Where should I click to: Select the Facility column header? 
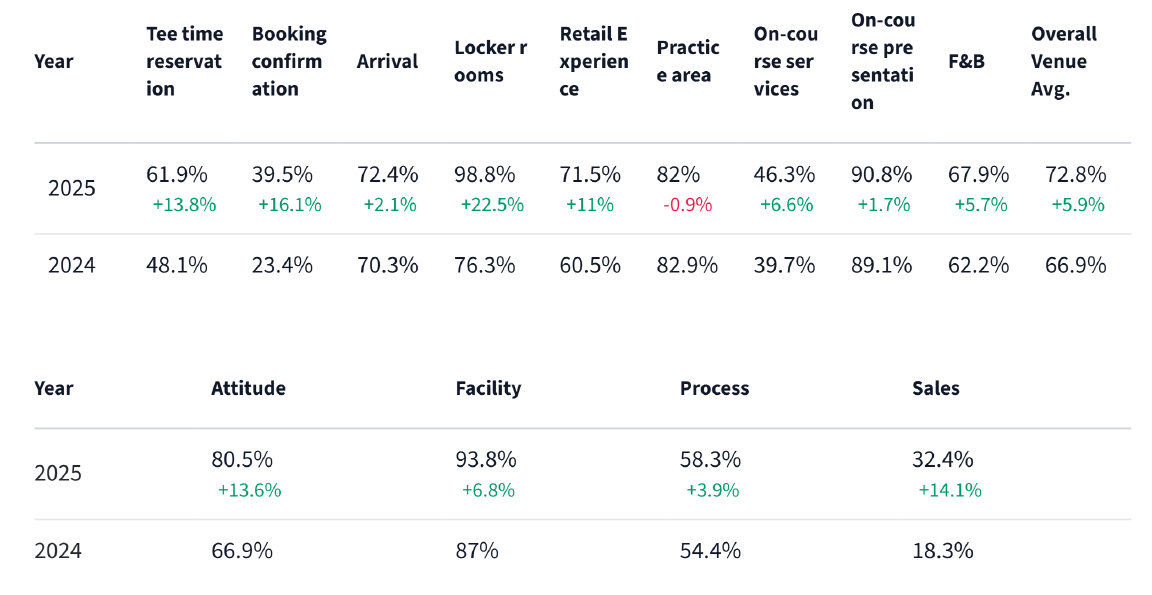pyautogui.click(x=488, y=388)
